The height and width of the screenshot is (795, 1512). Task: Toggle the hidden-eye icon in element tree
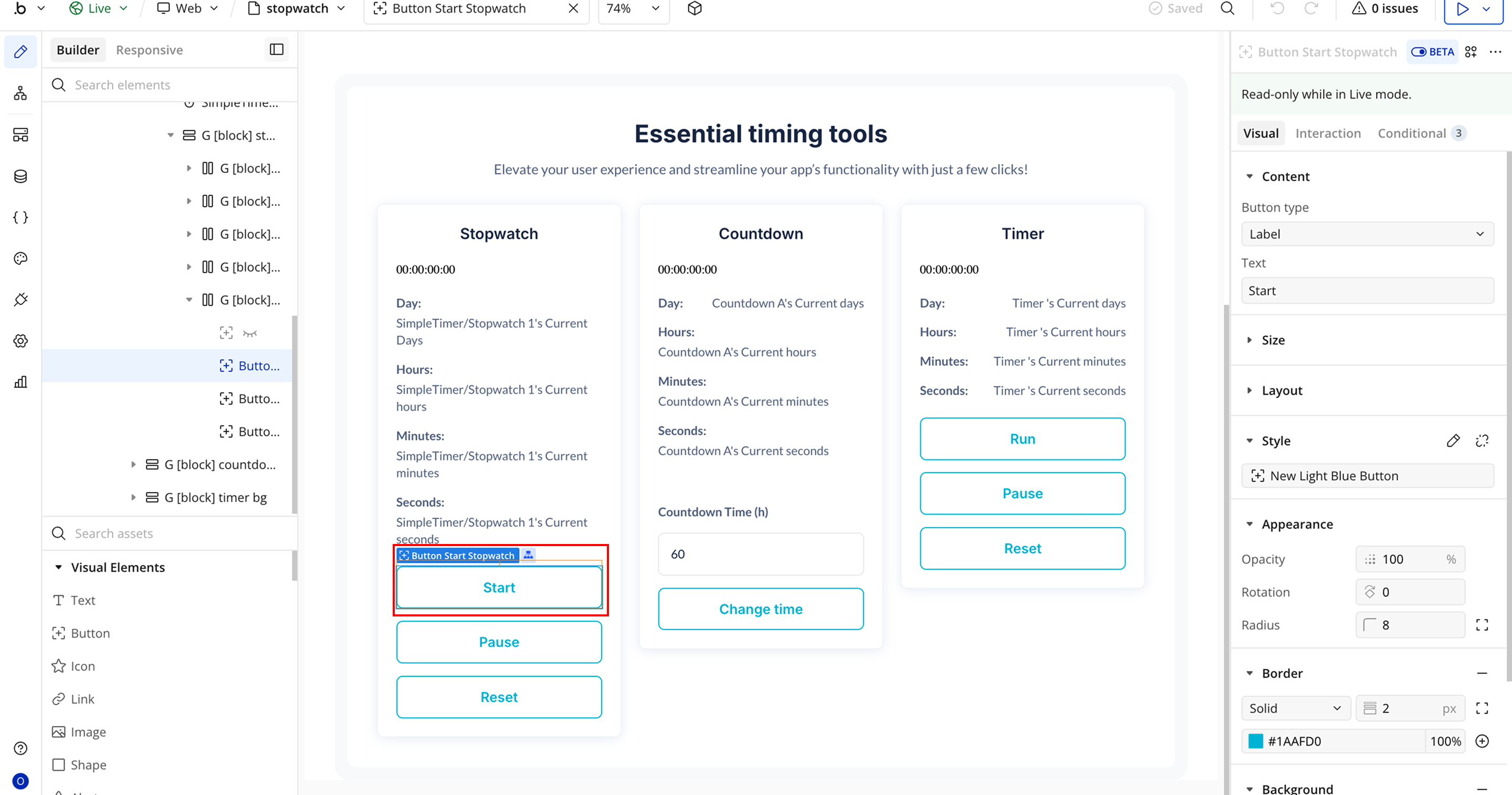click(x=250, y=333)
